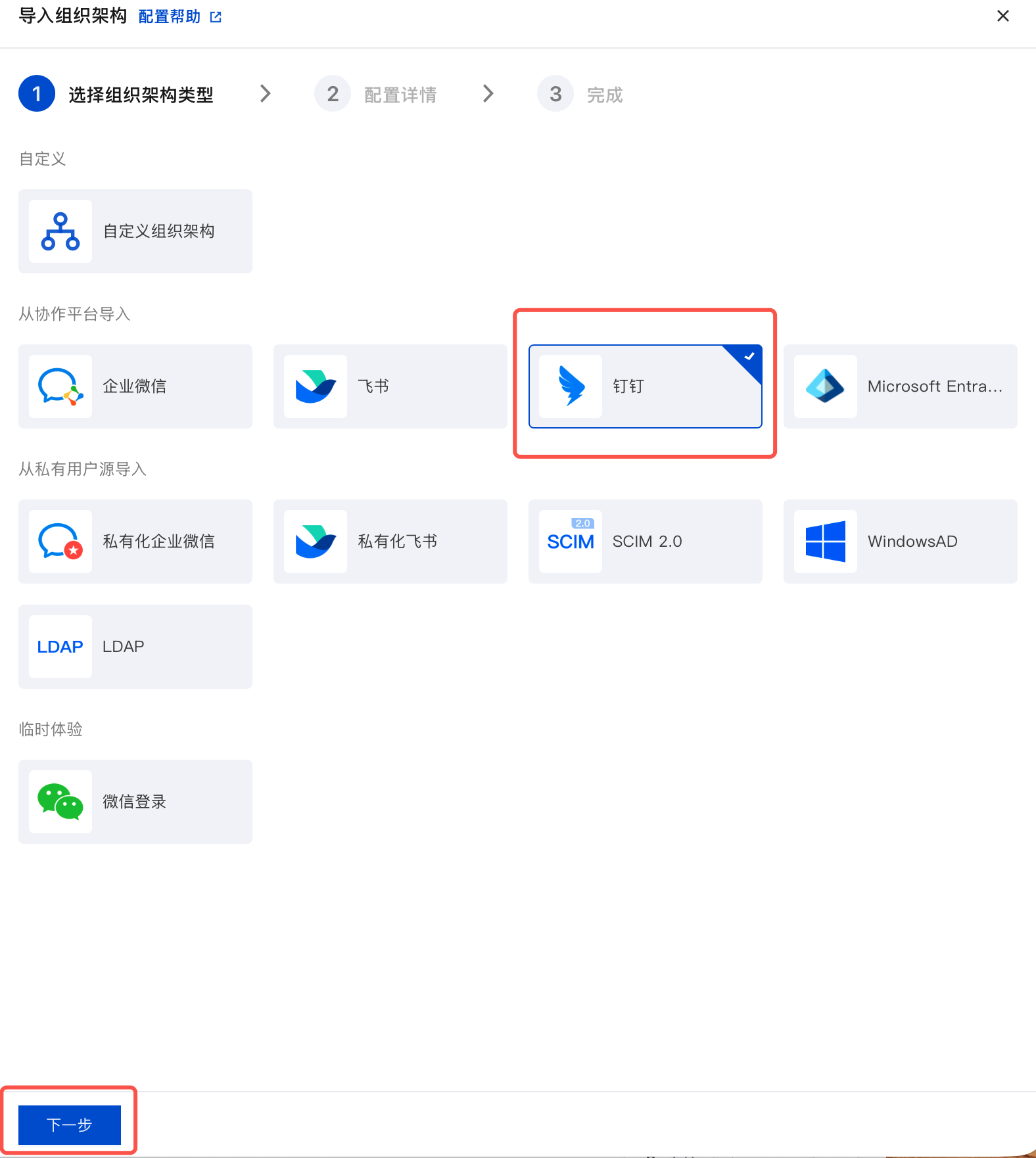This screenshot has width=1036, height=1158.
Task: Click the 自定义 section heading
Action: tap(43, 159)
